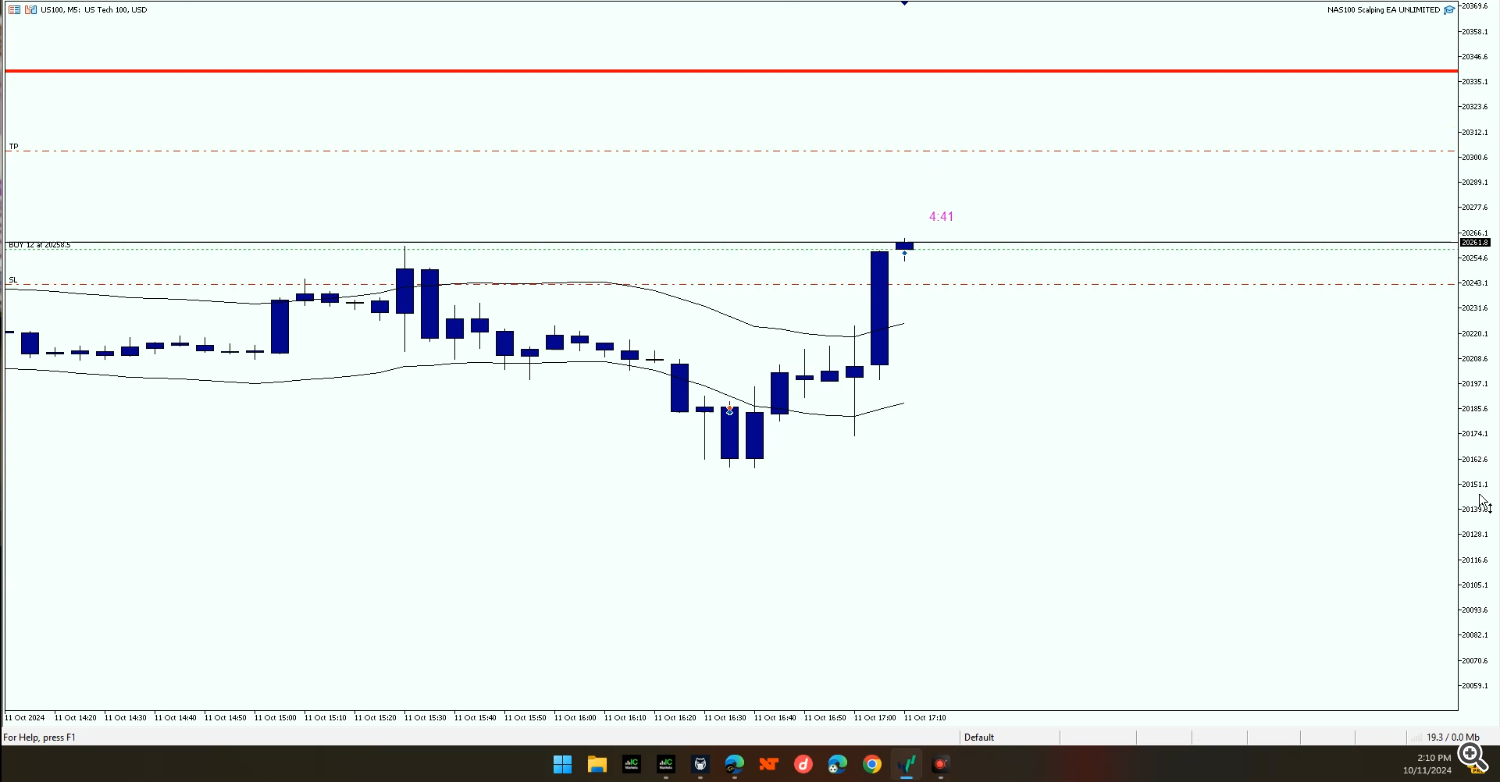Click the 20220.1 price scale label
This screenshot has width=1500, height=782.
click(x=1474, y=333)
